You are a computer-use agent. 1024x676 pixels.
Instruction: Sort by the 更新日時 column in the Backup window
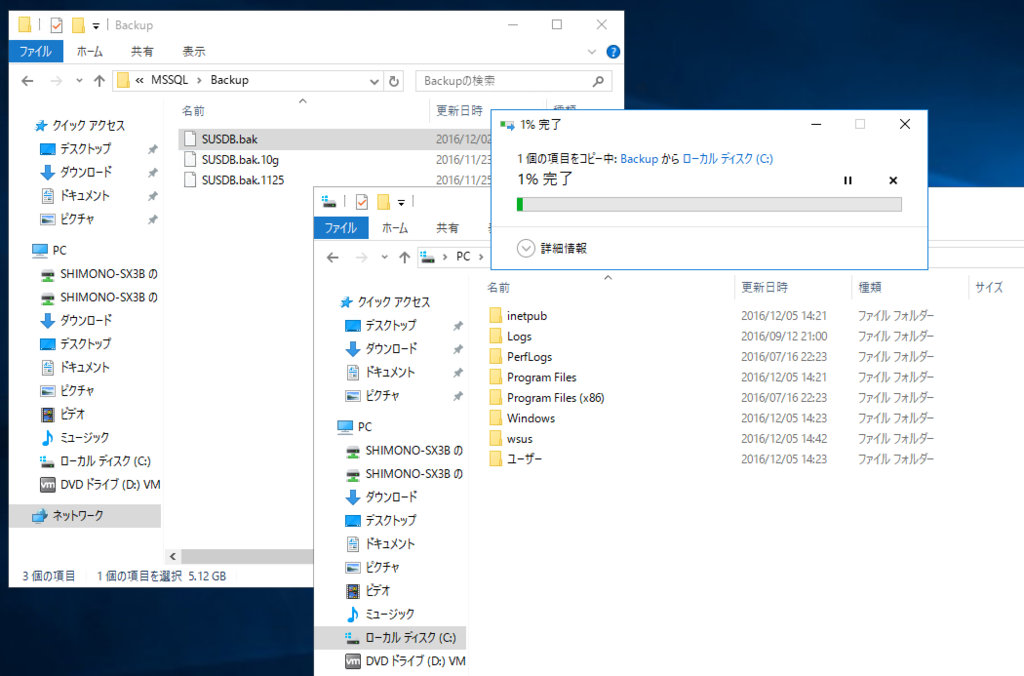460,110
